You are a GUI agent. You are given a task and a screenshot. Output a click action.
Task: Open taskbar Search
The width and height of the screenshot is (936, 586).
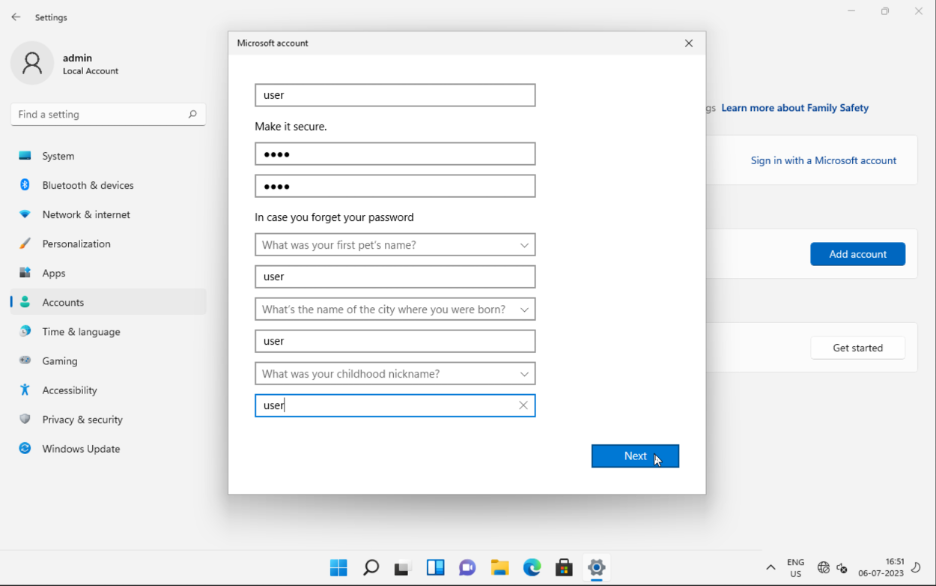coord(371,568)
